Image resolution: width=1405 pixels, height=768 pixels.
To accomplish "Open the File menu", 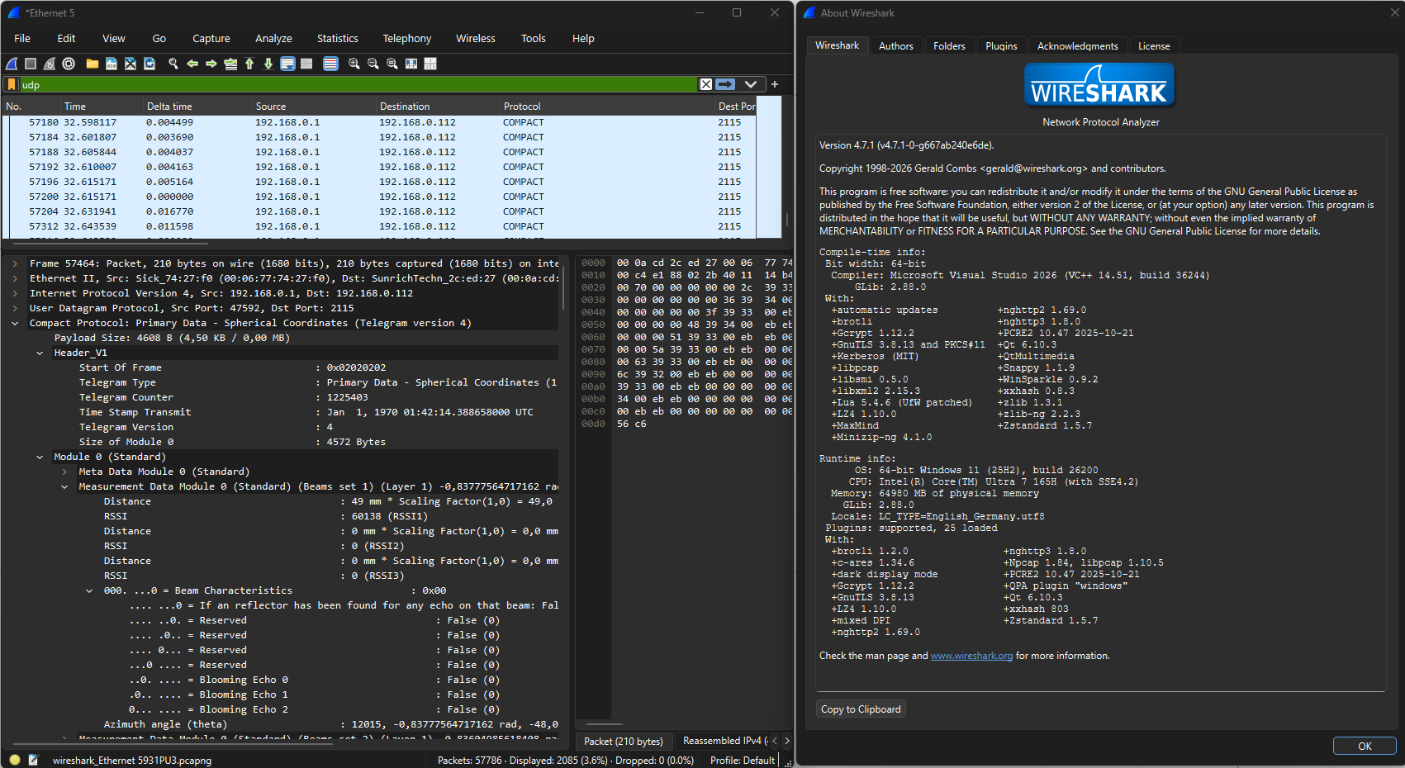I will point(22,38).
